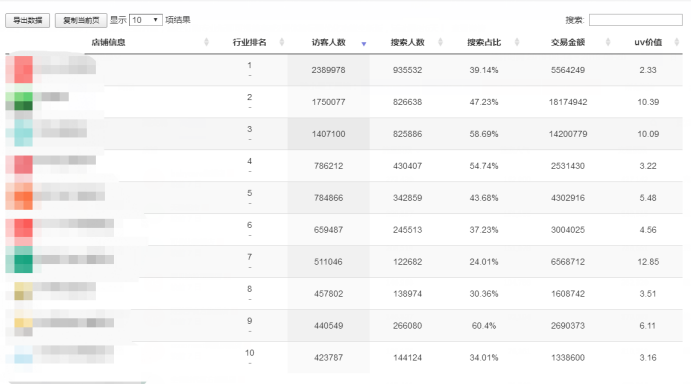Click uv value 2.33

648,70
